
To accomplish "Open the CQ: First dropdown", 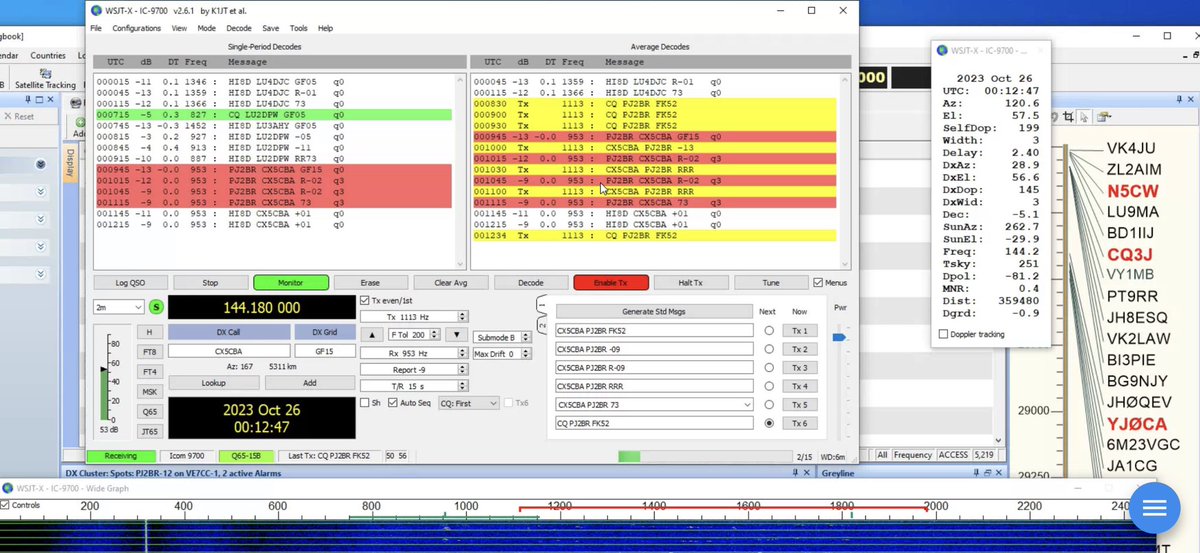I will pyautogui.click(x=469, y=403).
